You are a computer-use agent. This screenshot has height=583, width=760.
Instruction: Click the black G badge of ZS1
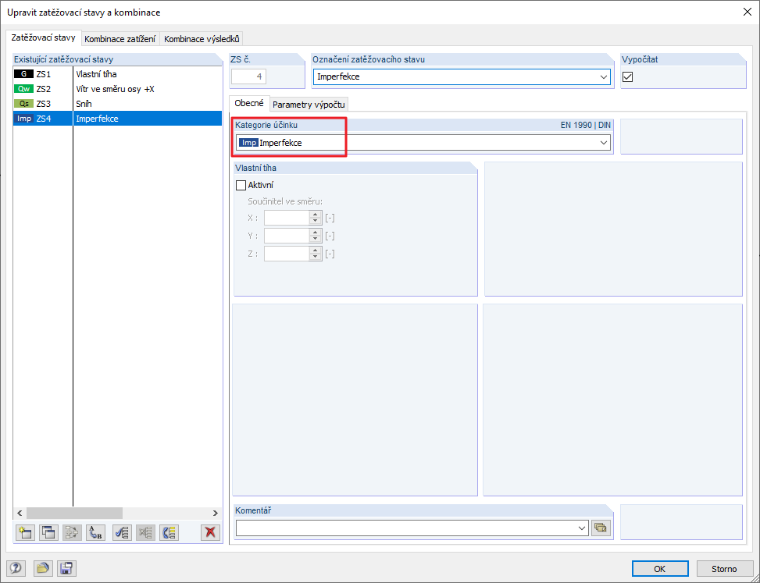pos(24,74)
